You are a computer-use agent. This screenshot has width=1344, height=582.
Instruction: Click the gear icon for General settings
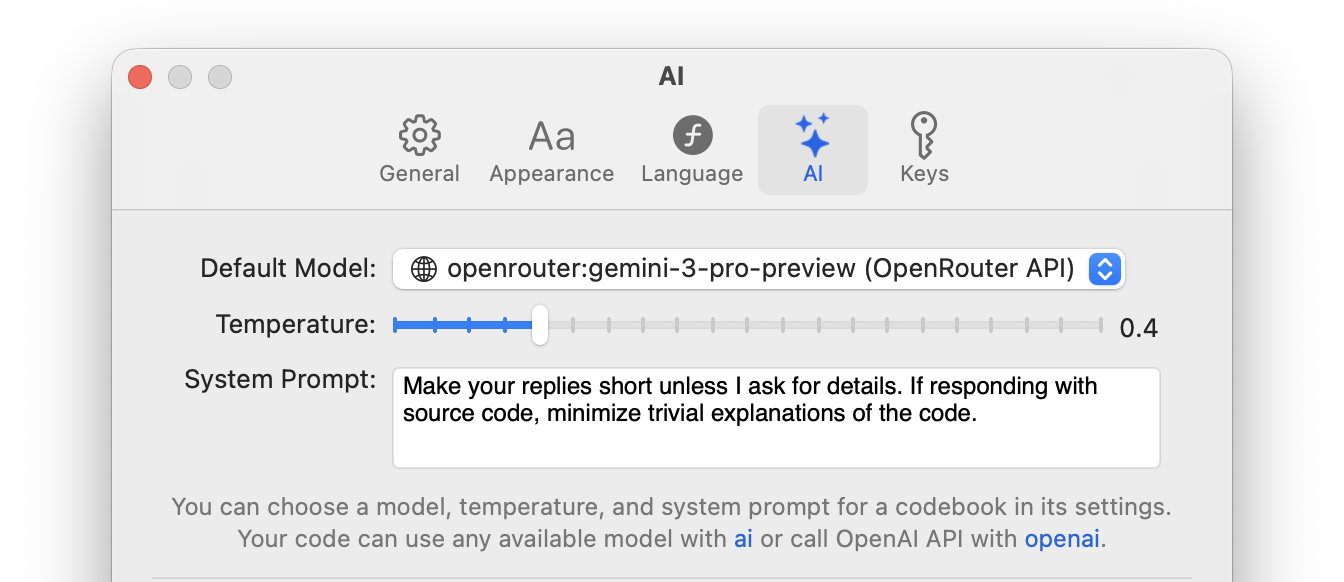point(420,135)
